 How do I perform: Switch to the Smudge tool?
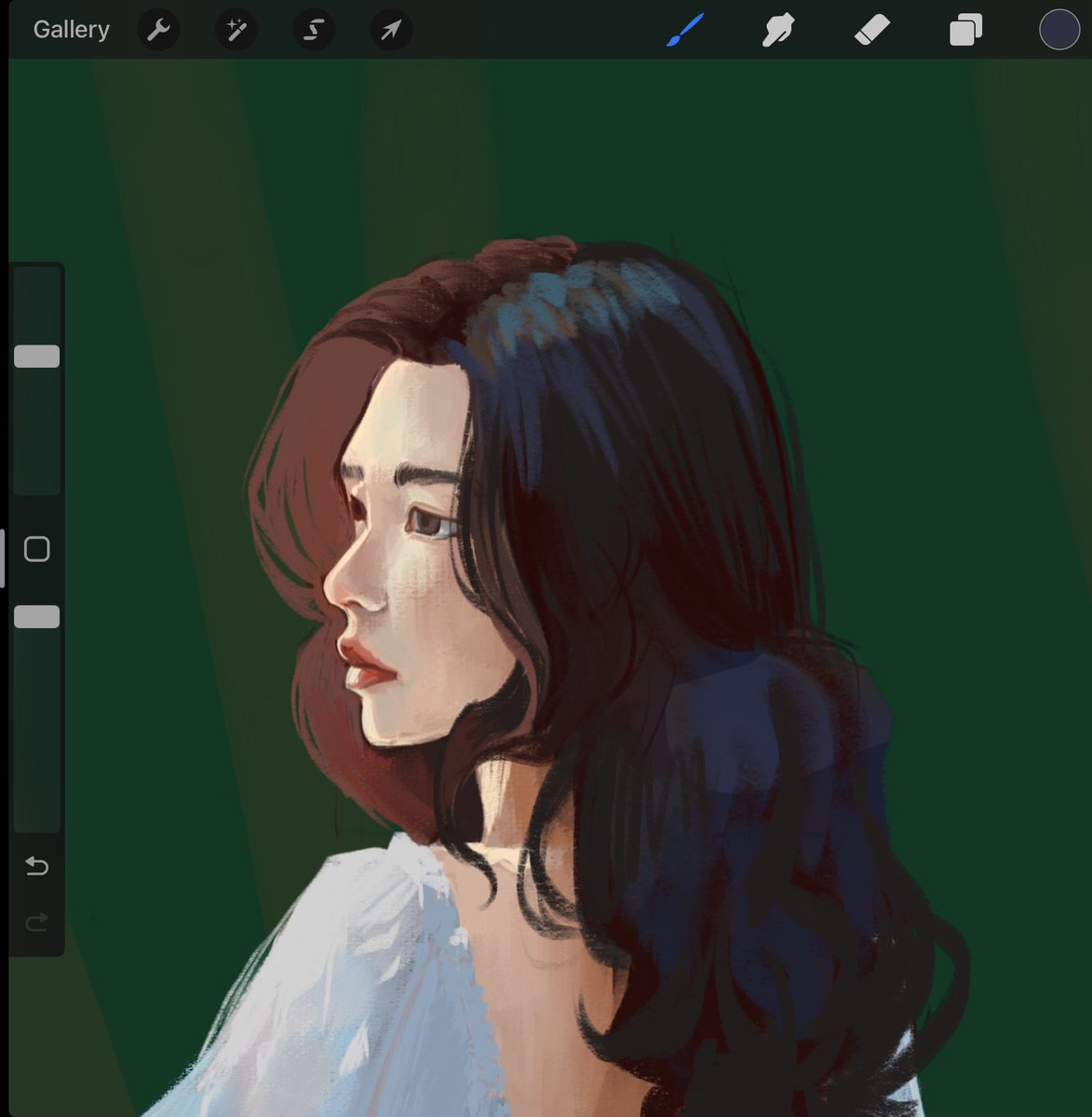point(778,29)
